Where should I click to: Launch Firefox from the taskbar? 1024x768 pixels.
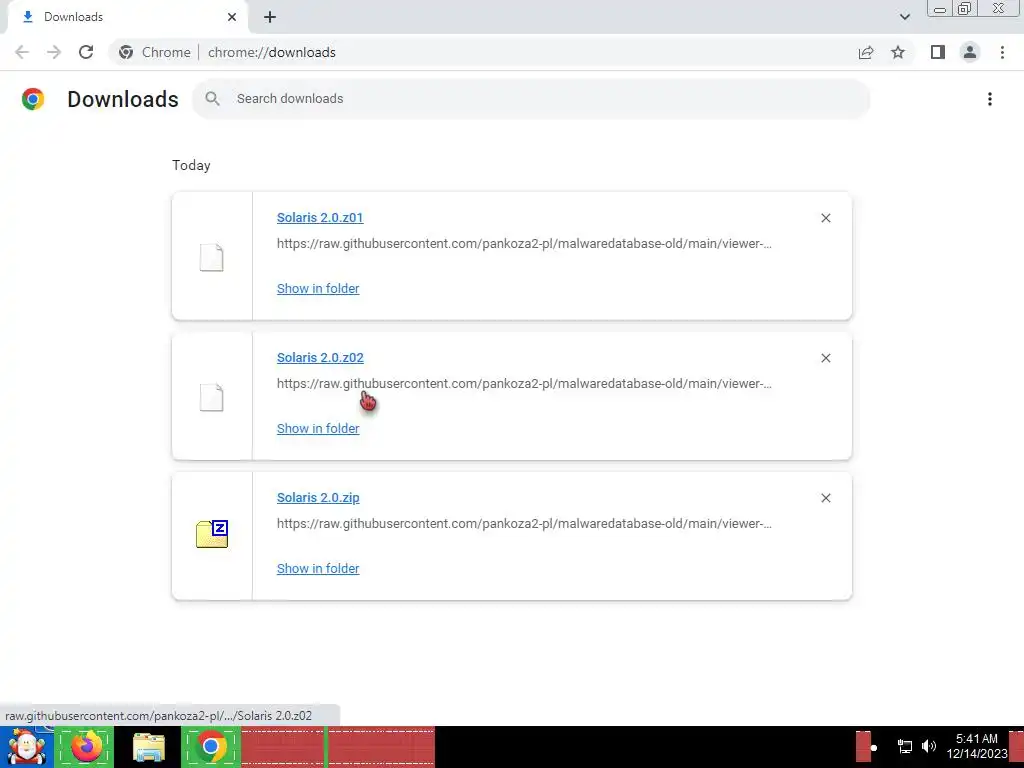(x=86, y=746)
